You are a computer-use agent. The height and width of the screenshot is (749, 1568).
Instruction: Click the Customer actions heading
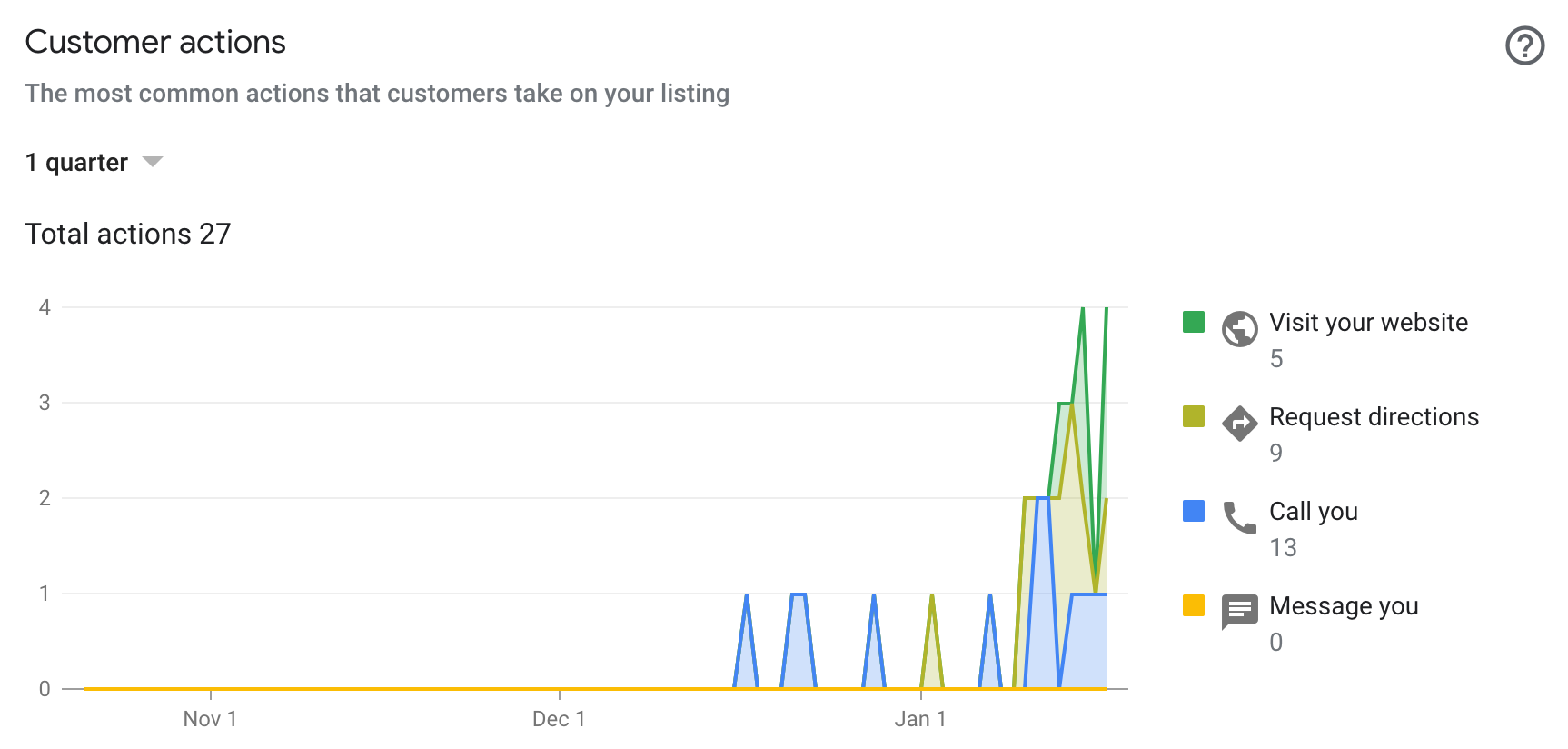[x=155, y=41]
